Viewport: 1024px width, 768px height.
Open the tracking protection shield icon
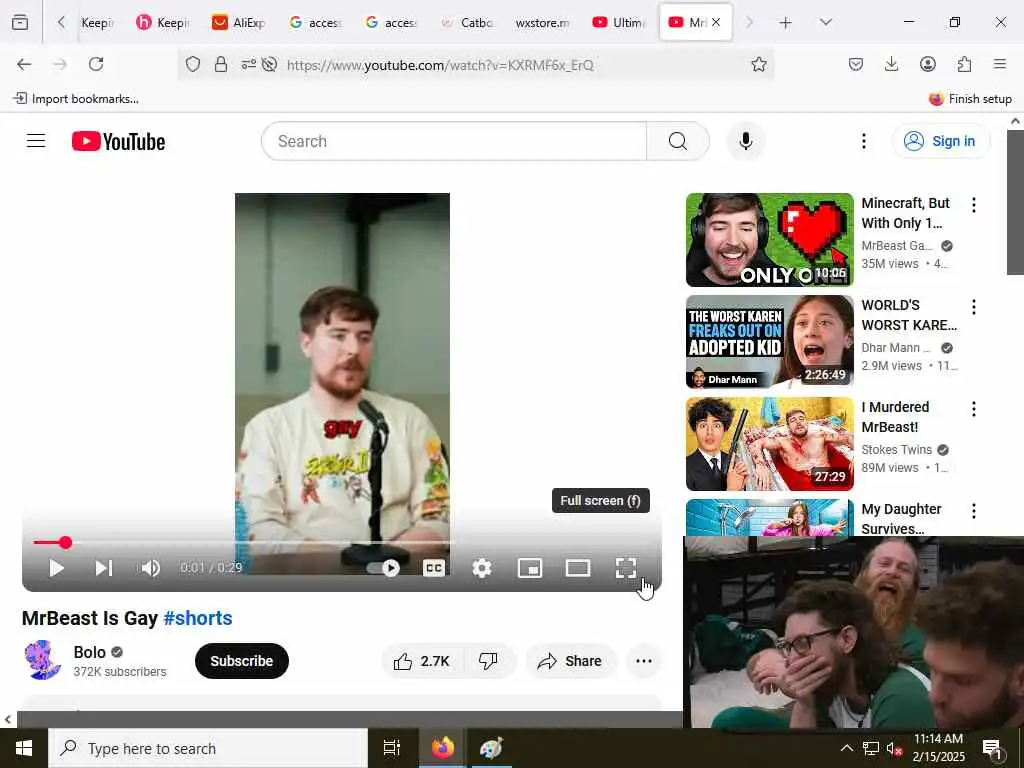(193, 64)
